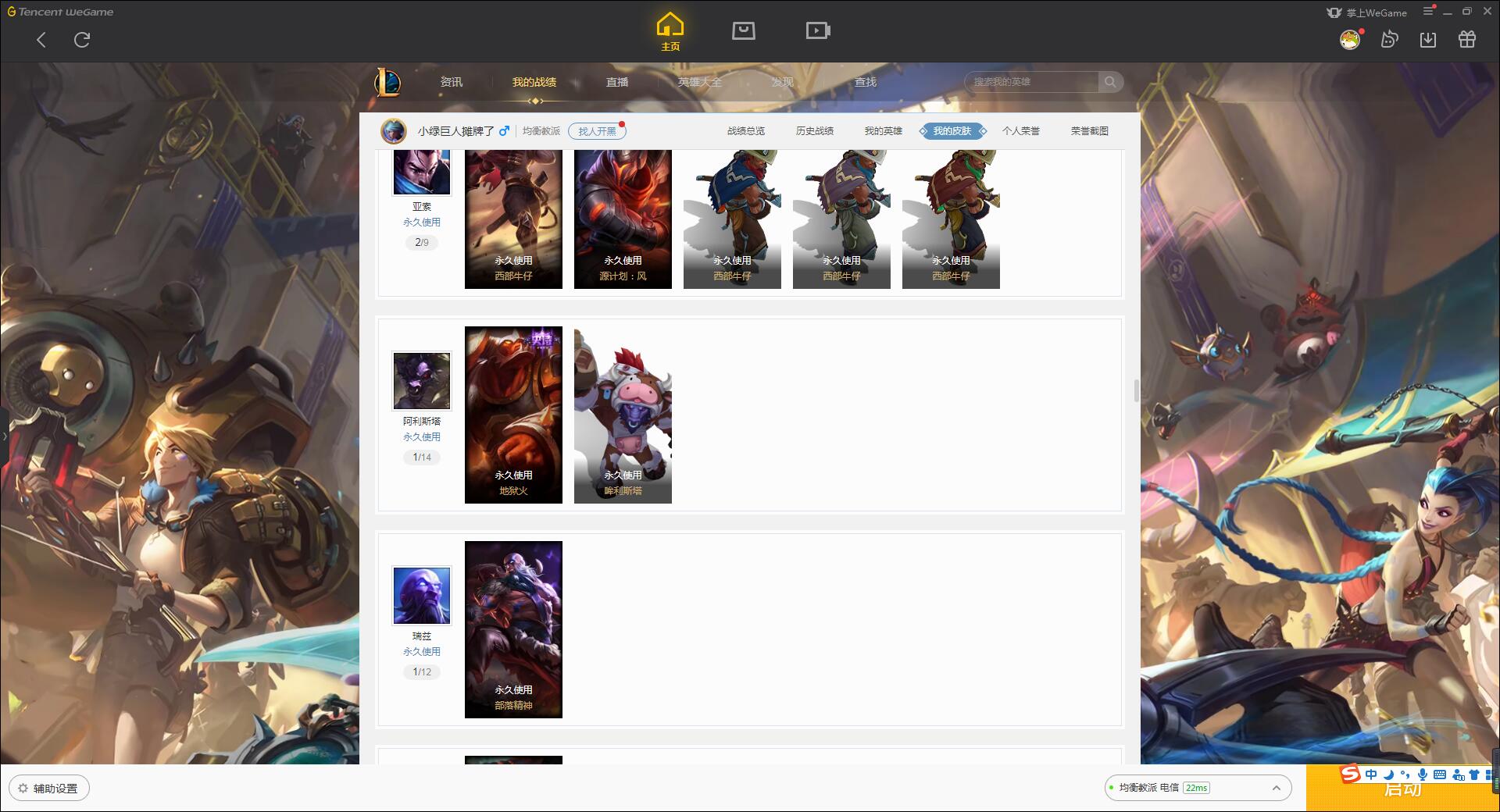This screenshot has height=812, width=1500.
Task: Open the 战绩总览 sub-tab
Action: (746, 131)
